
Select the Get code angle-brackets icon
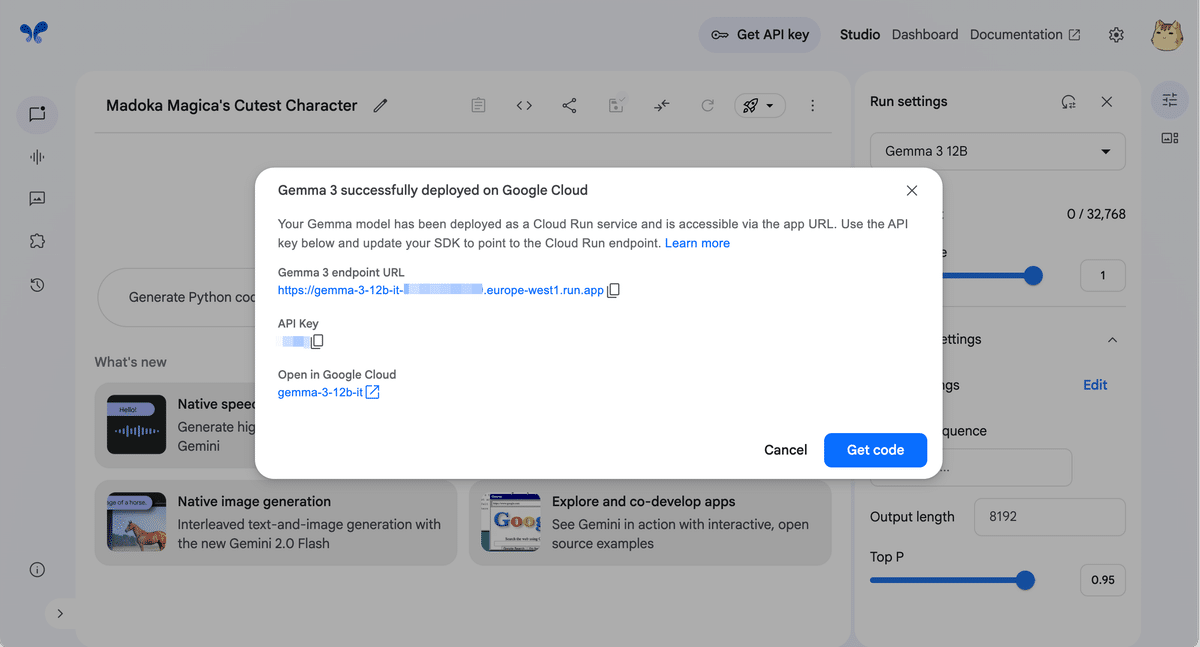tap(524, 105)
